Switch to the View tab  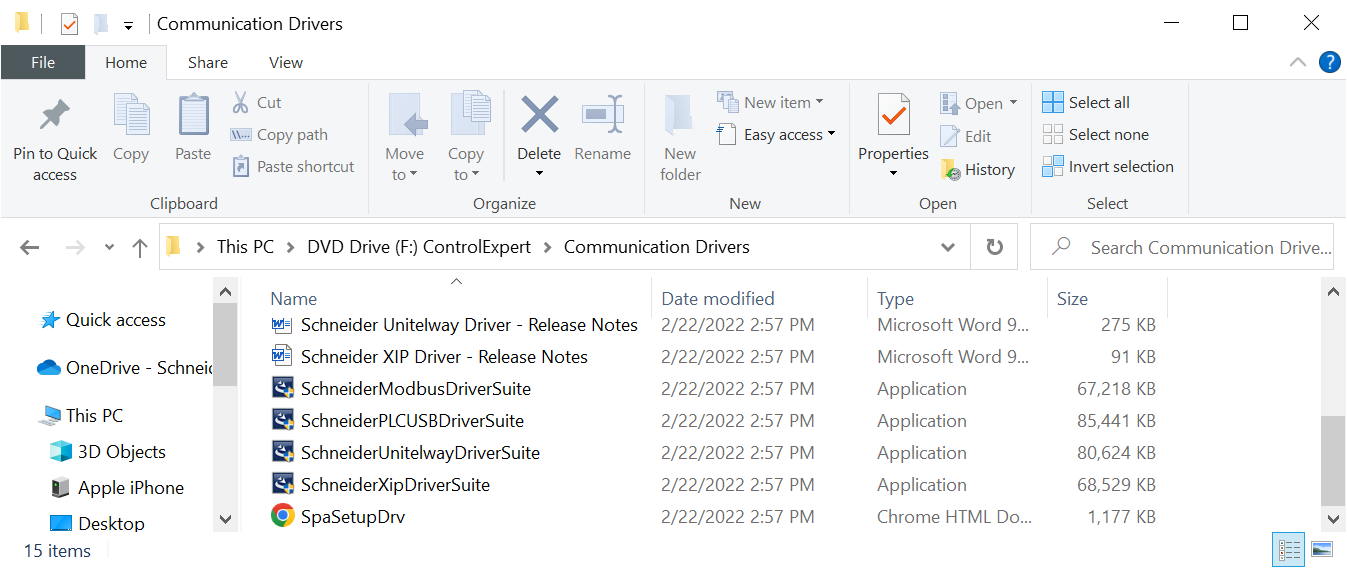tap(286, 62)
